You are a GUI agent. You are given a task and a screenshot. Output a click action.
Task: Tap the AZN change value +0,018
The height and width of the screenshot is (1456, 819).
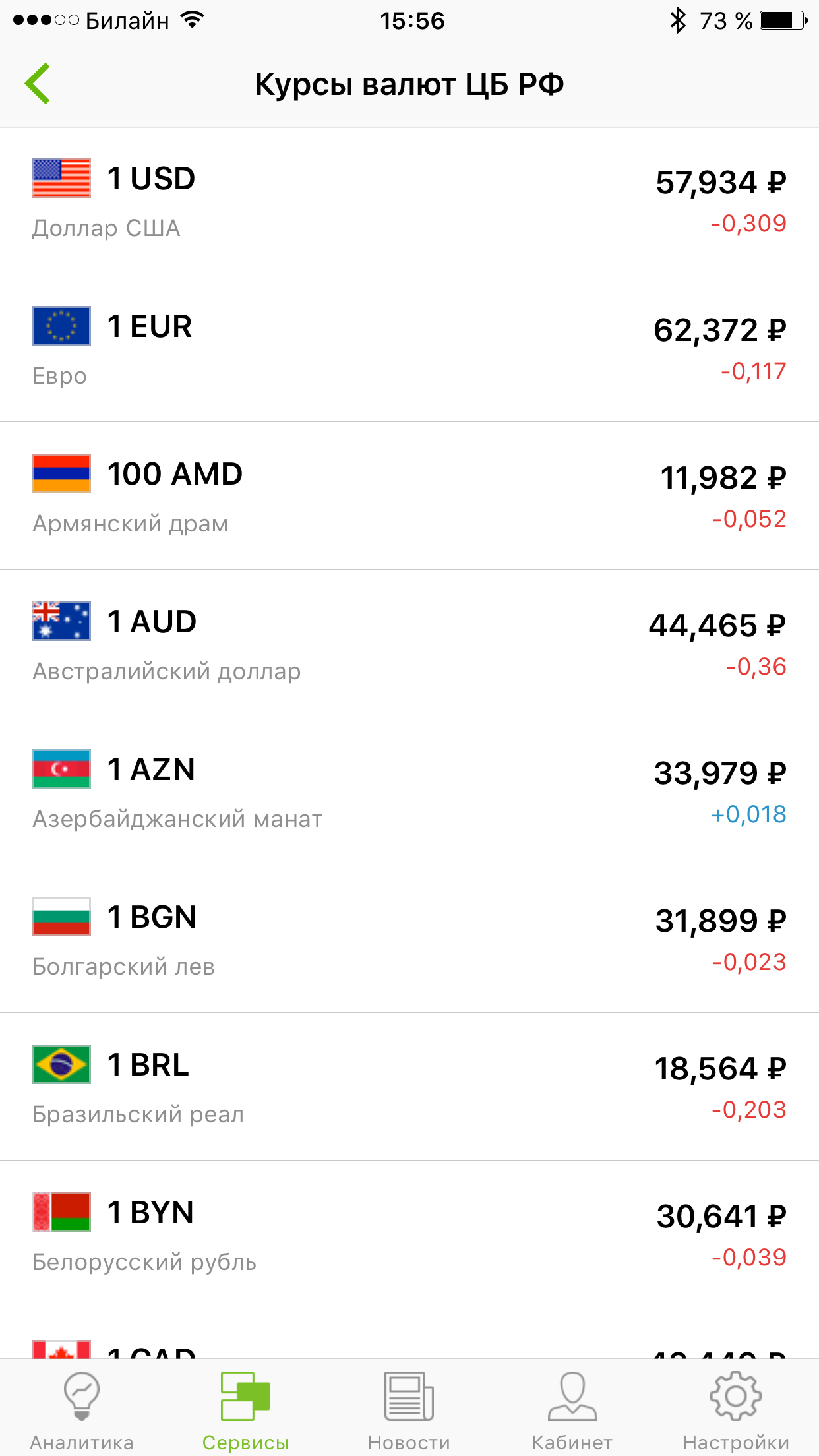click(x=748, y=815)
